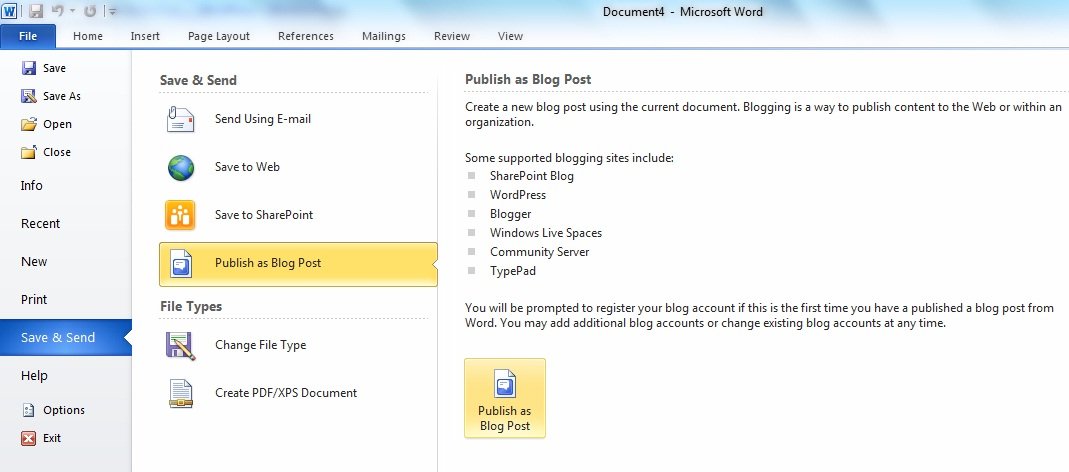This screenshot has width=1069, height=472.
Task: Click the large Publish as Blog Post button
Action: 505,398
